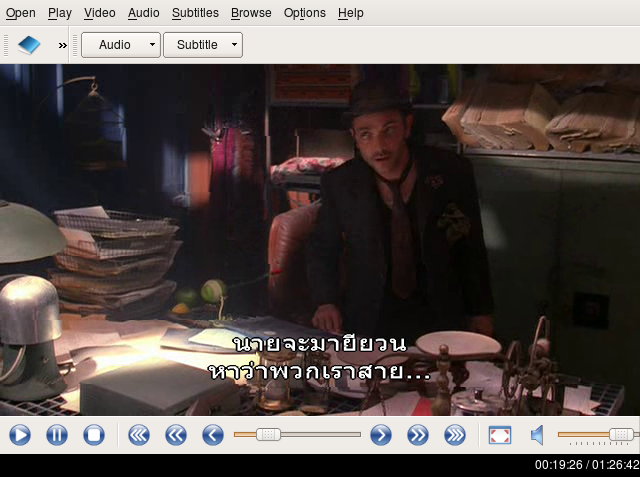Screen dimensions: 640x477
Task: Click on the video display area
Action: click(320, 240)
